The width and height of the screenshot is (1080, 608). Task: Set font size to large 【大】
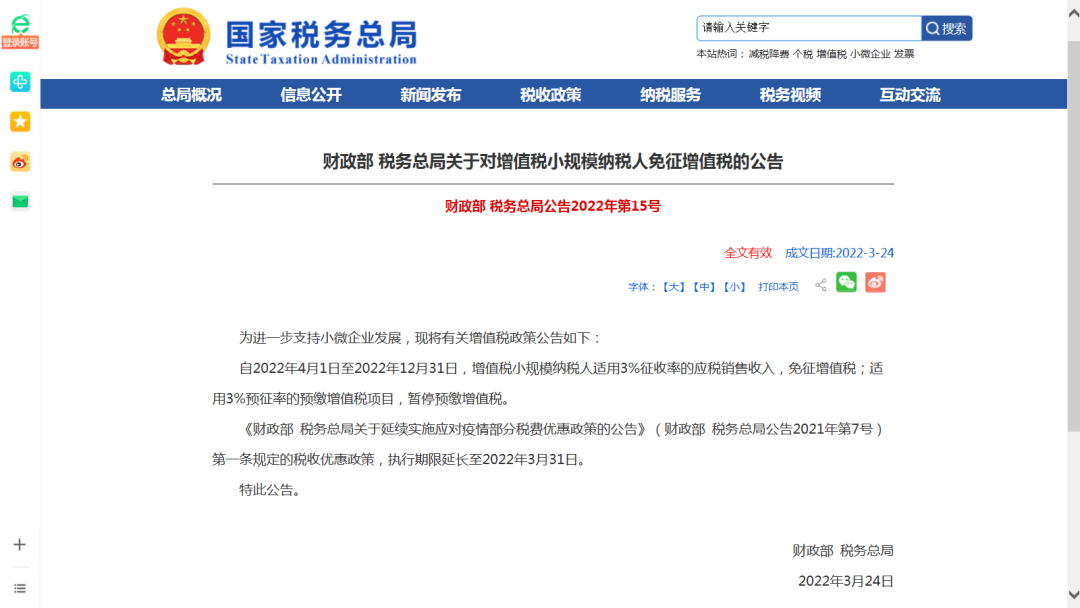coord(674,286)
